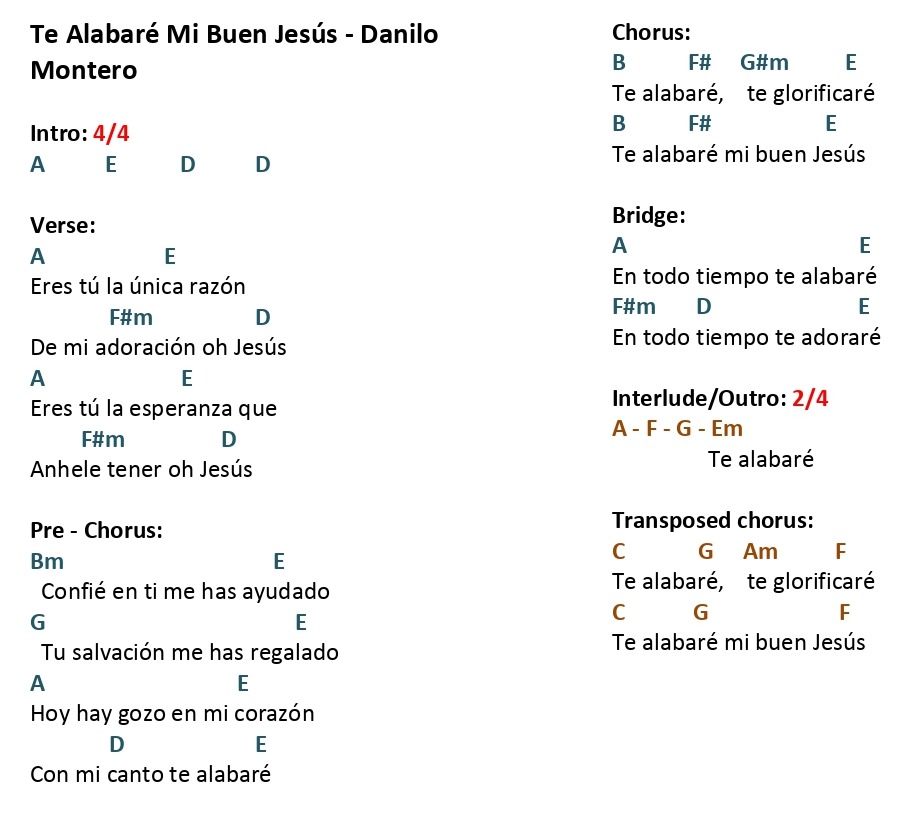Select the Intro: label
Image resolution: width=911 pixels, height=819 pixels.
point(59,134)
